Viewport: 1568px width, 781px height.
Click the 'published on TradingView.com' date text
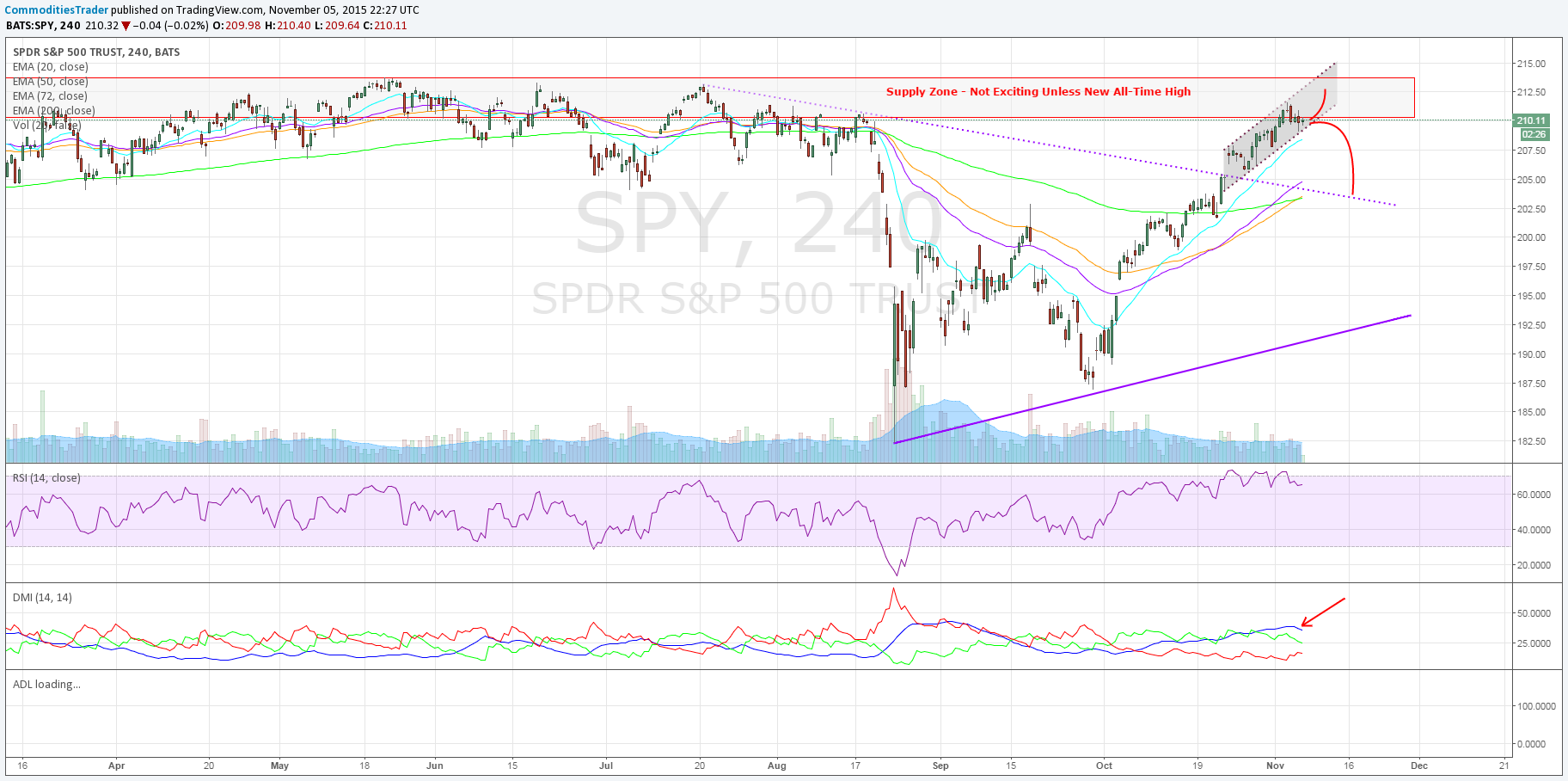tap(266, 10)
